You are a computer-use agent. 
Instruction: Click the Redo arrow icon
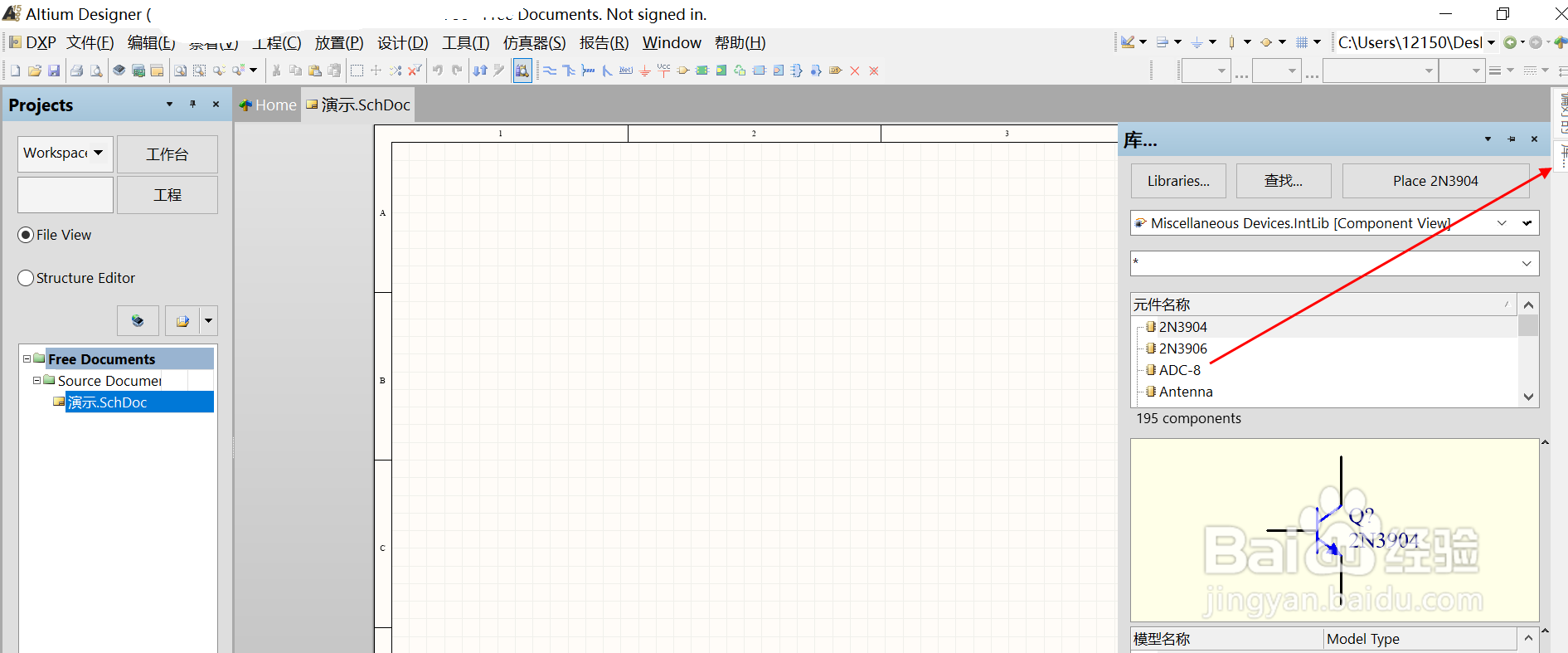click(x=456, y=71)
